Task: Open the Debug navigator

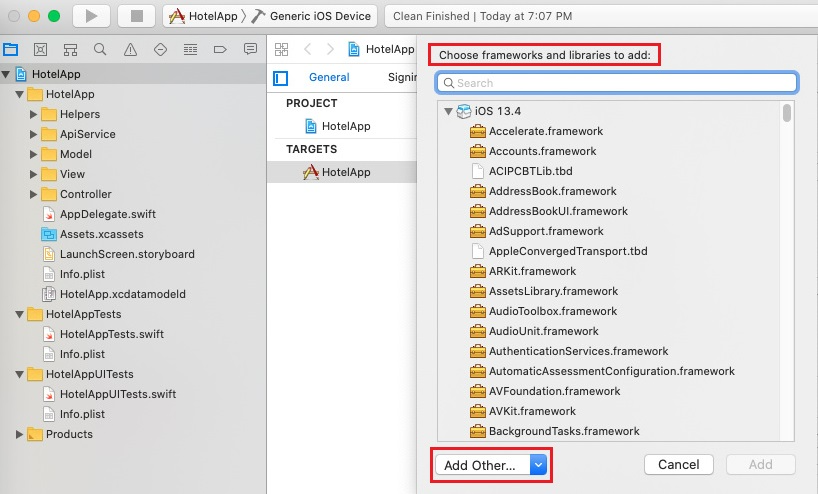Action: 190,50
